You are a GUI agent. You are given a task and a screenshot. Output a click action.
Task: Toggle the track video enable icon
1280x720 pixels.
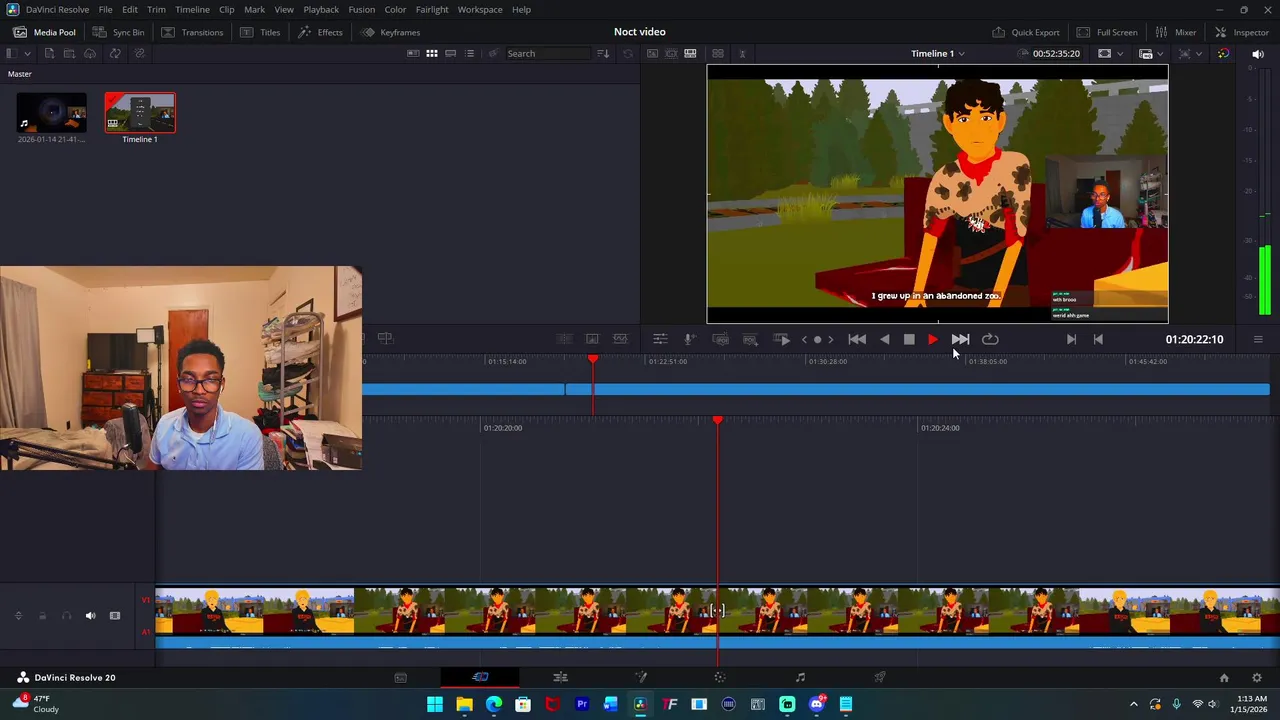coord(115,616)
